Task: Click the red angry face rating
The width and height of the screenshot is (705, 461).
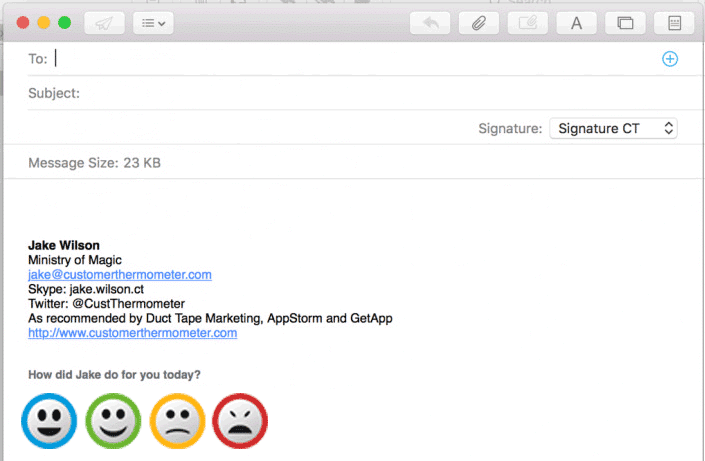Action: pos(240,421)
